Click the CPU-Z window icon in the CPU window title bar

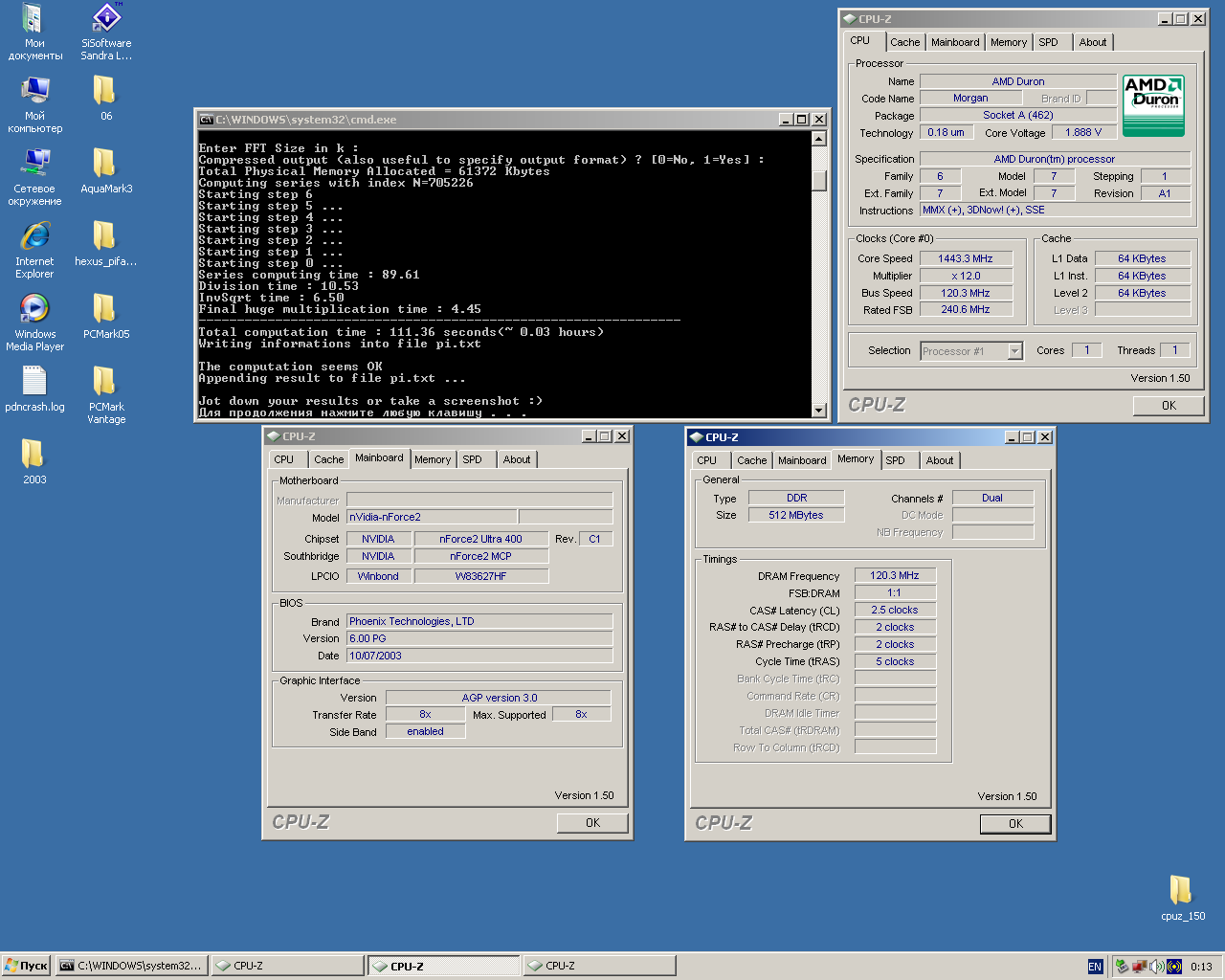(849, 18)
